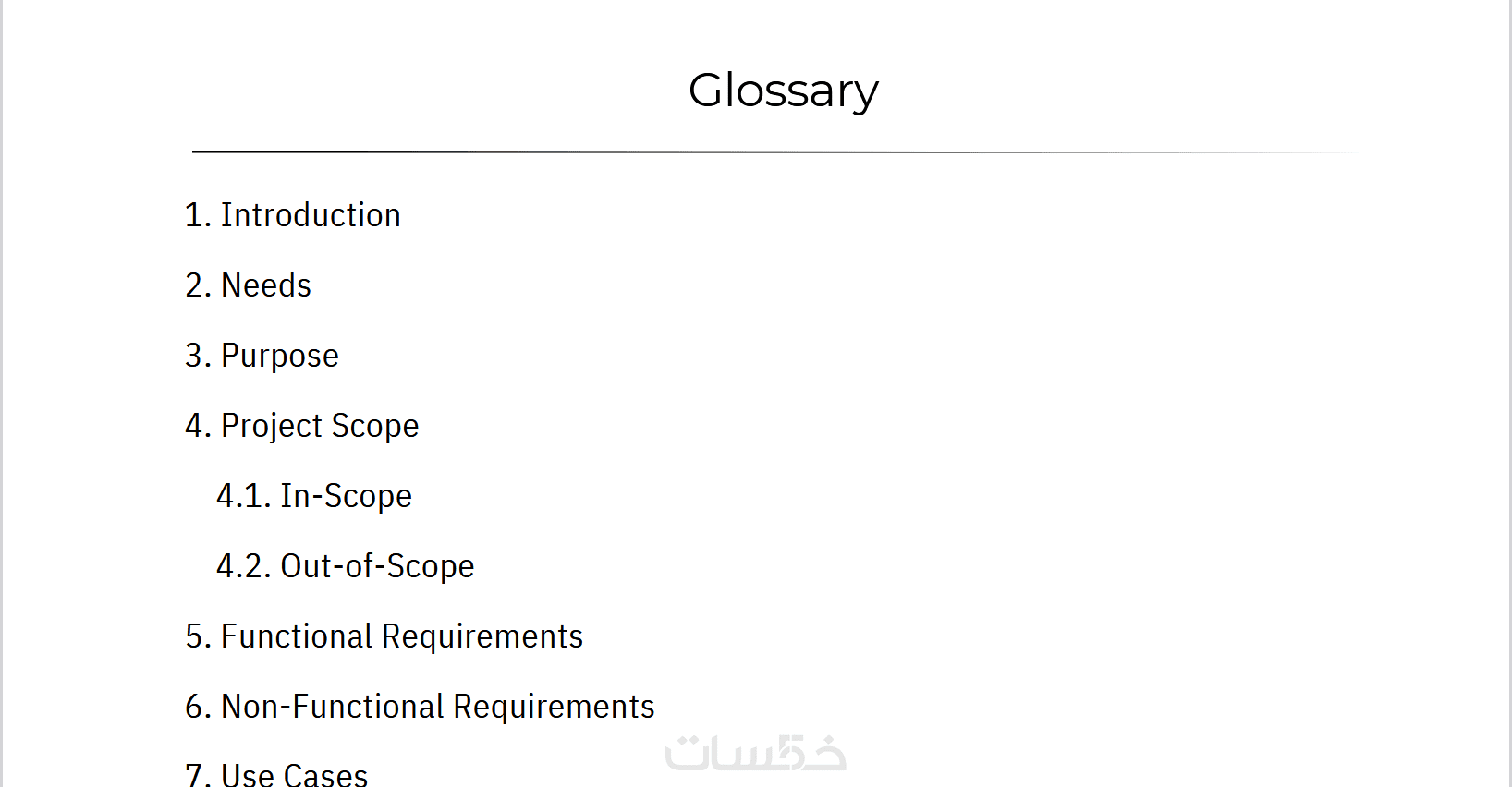1512x787 pixels.
Task: Click the number "4.1." before In-Scope
Action: [x=243, y=496]
